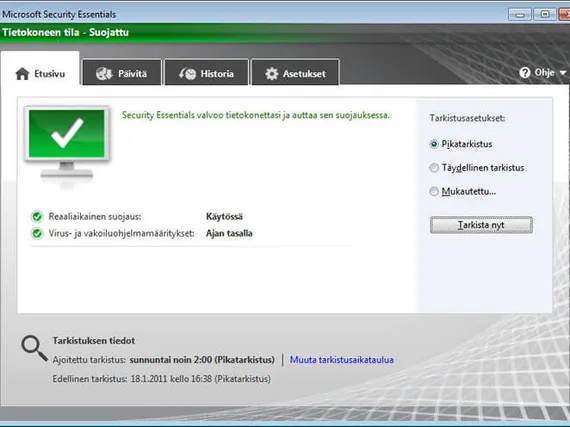
Task: Click the Ajan tasalla status value
Action: point(229,233)
